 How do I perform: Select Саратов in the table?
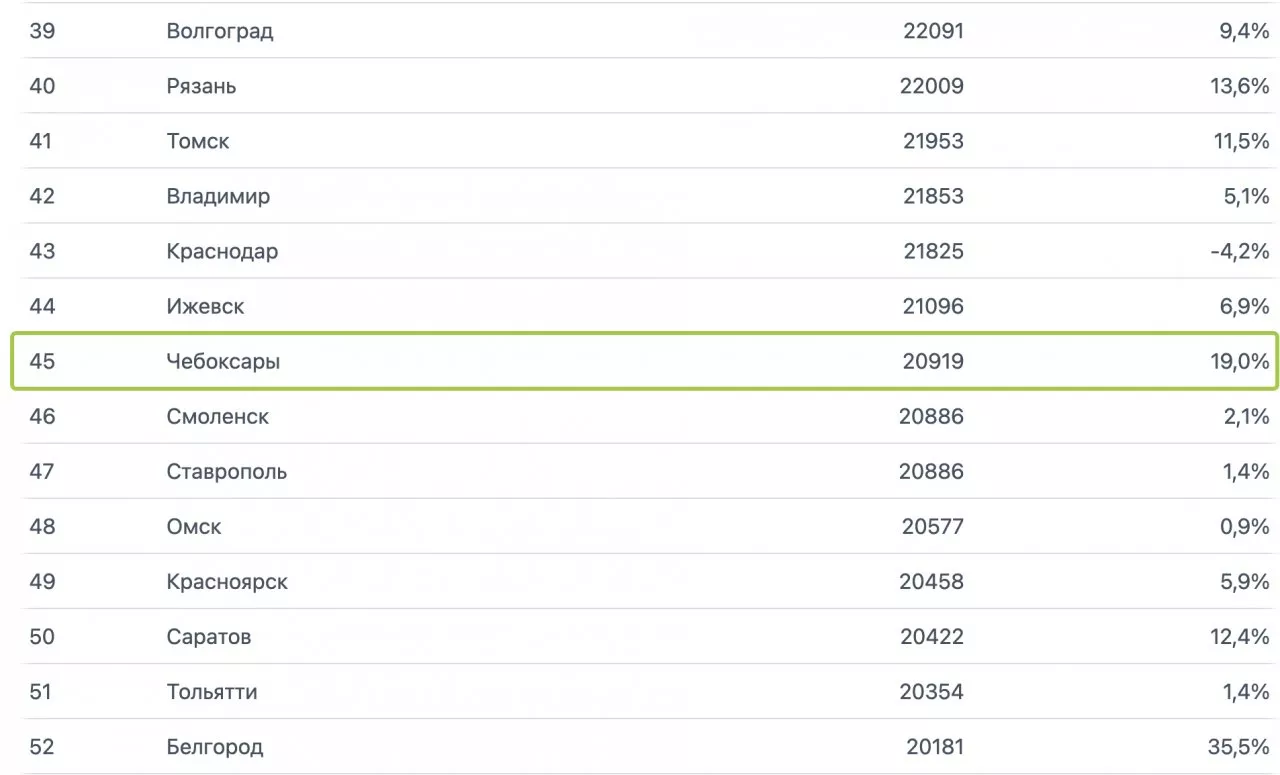coord(209,636)
